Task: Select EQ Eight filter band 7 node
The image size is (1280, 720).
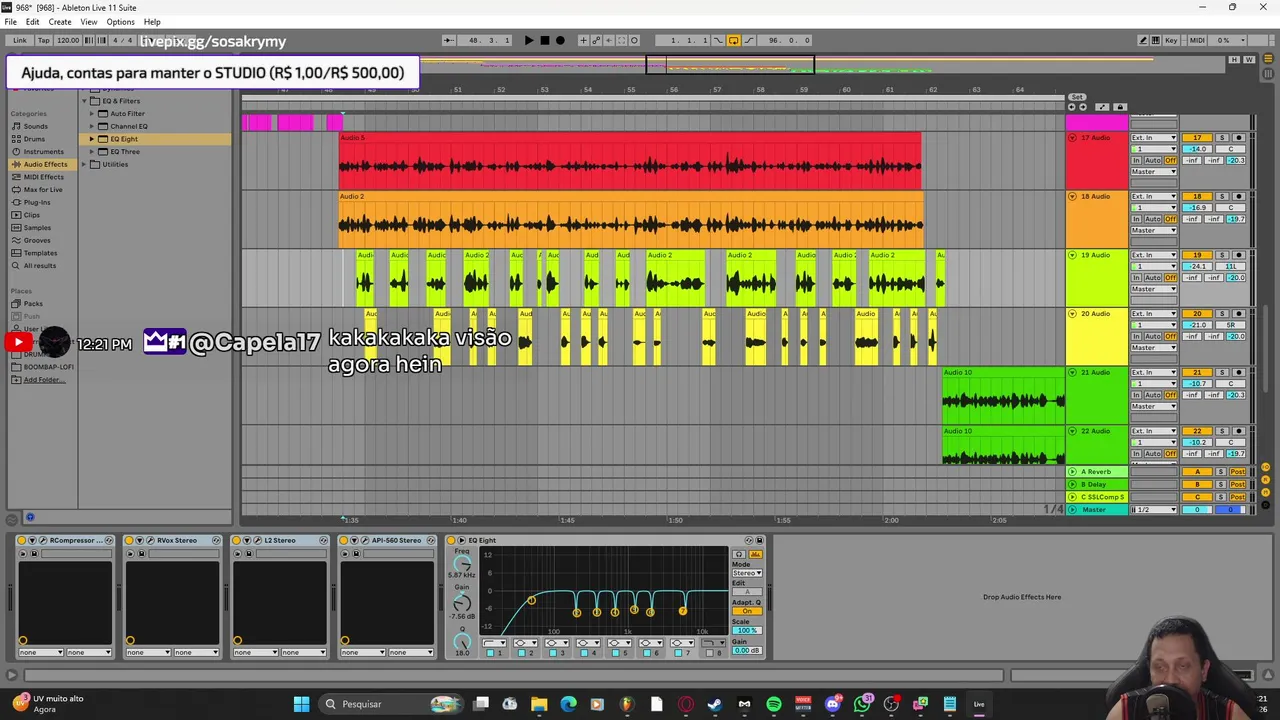Action: 682,611
